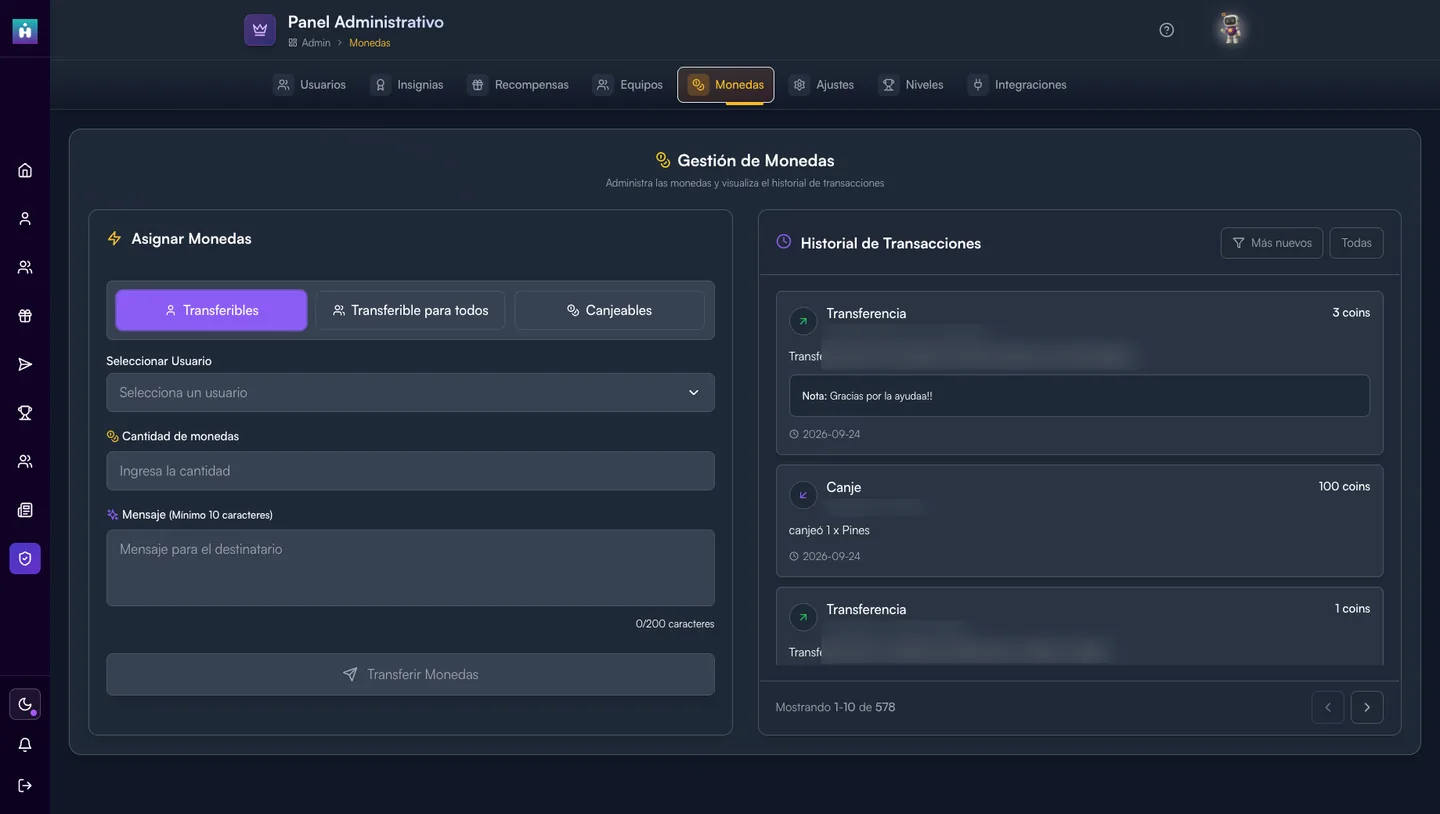Click the Canje transaction arrow icon
Image resolution: width=1440 pixels, height=814 pixels.
click(x=803, y=495)
